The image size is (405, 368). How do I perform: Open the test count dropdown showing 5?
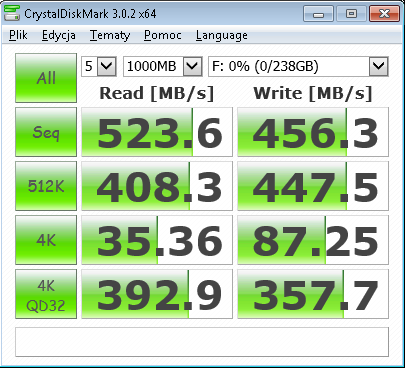coord(99,66)
